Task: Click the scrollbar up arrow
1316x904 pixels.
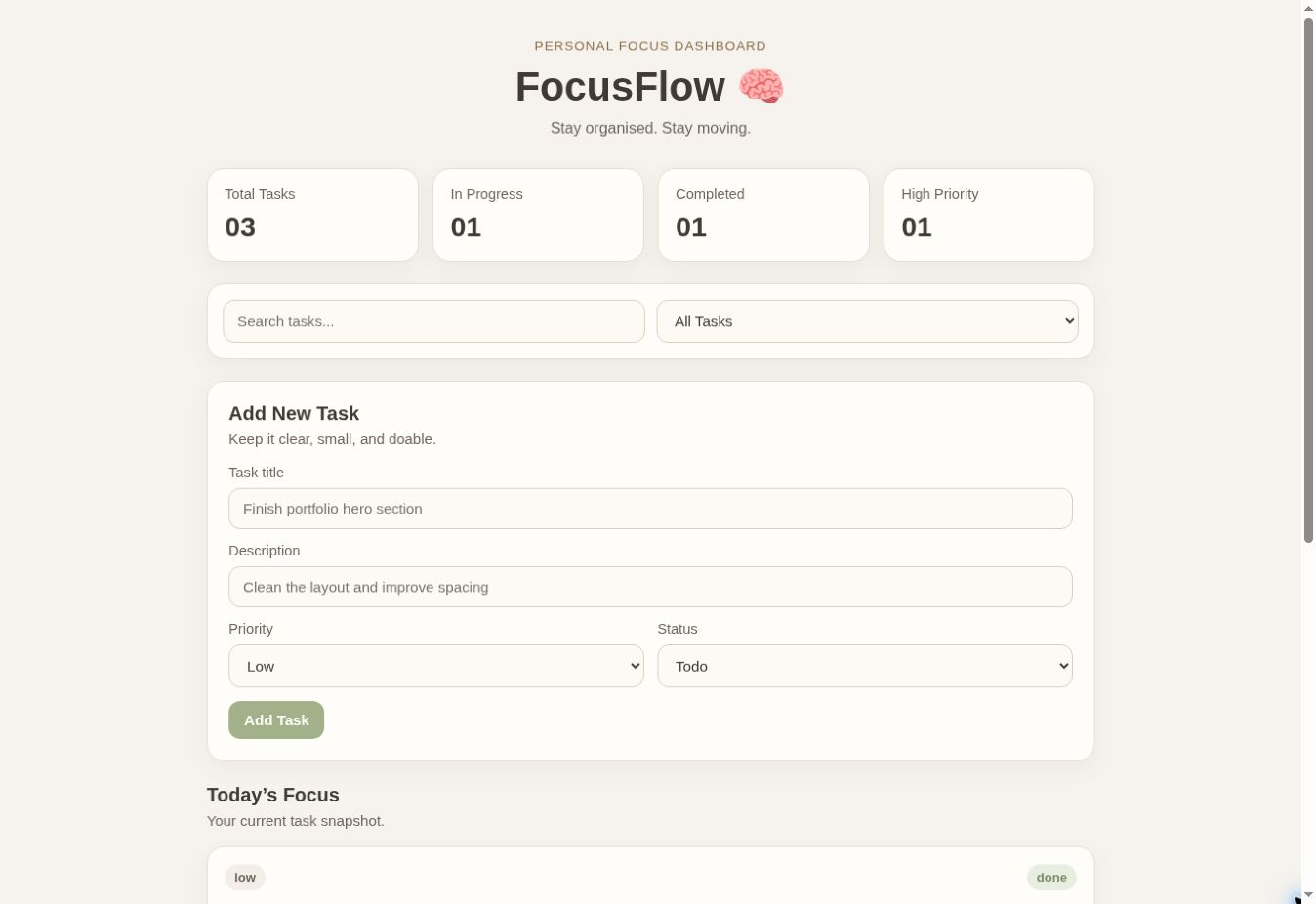Action: coord(1308,8)
